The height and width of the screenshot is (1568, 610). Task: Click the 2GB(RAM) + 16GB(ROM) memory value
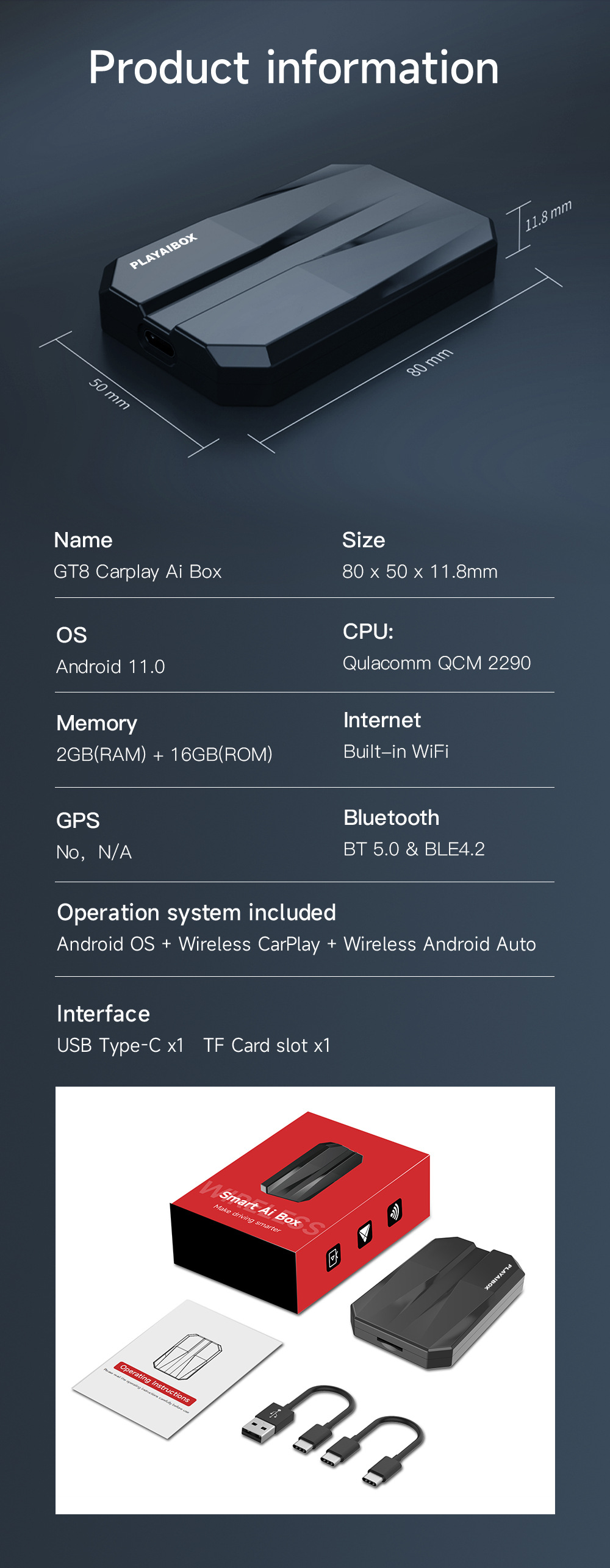(x=164, y=755)
